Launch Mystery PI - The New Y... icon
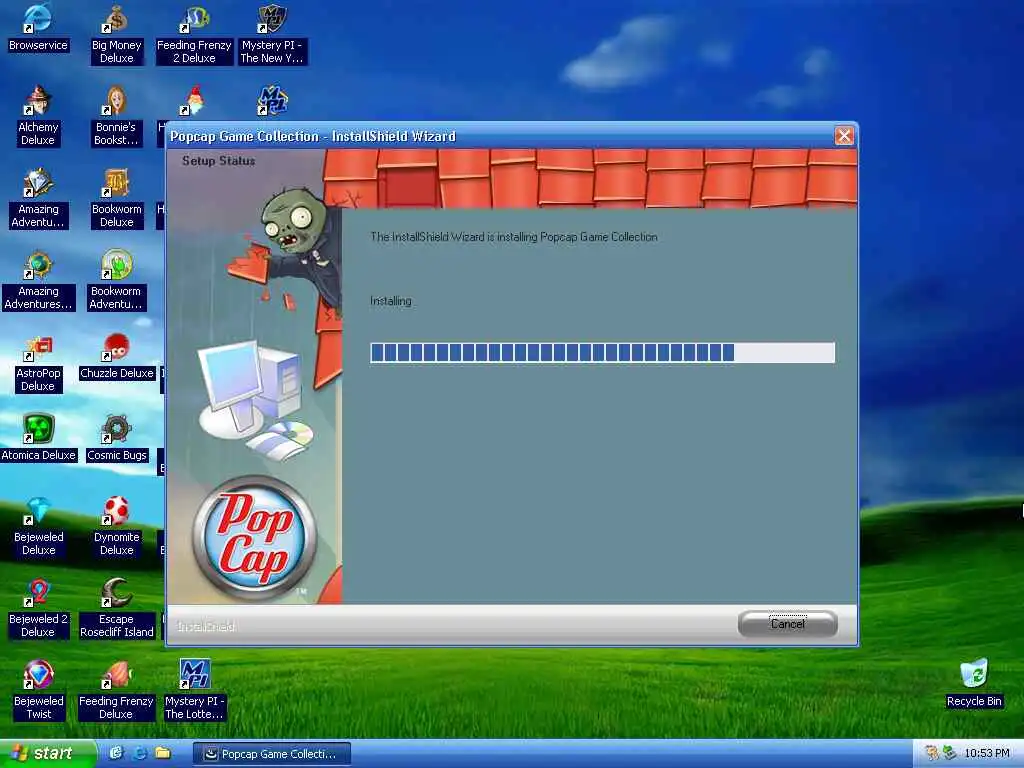This screenshot has width=1024, height=768. (272, 35)
